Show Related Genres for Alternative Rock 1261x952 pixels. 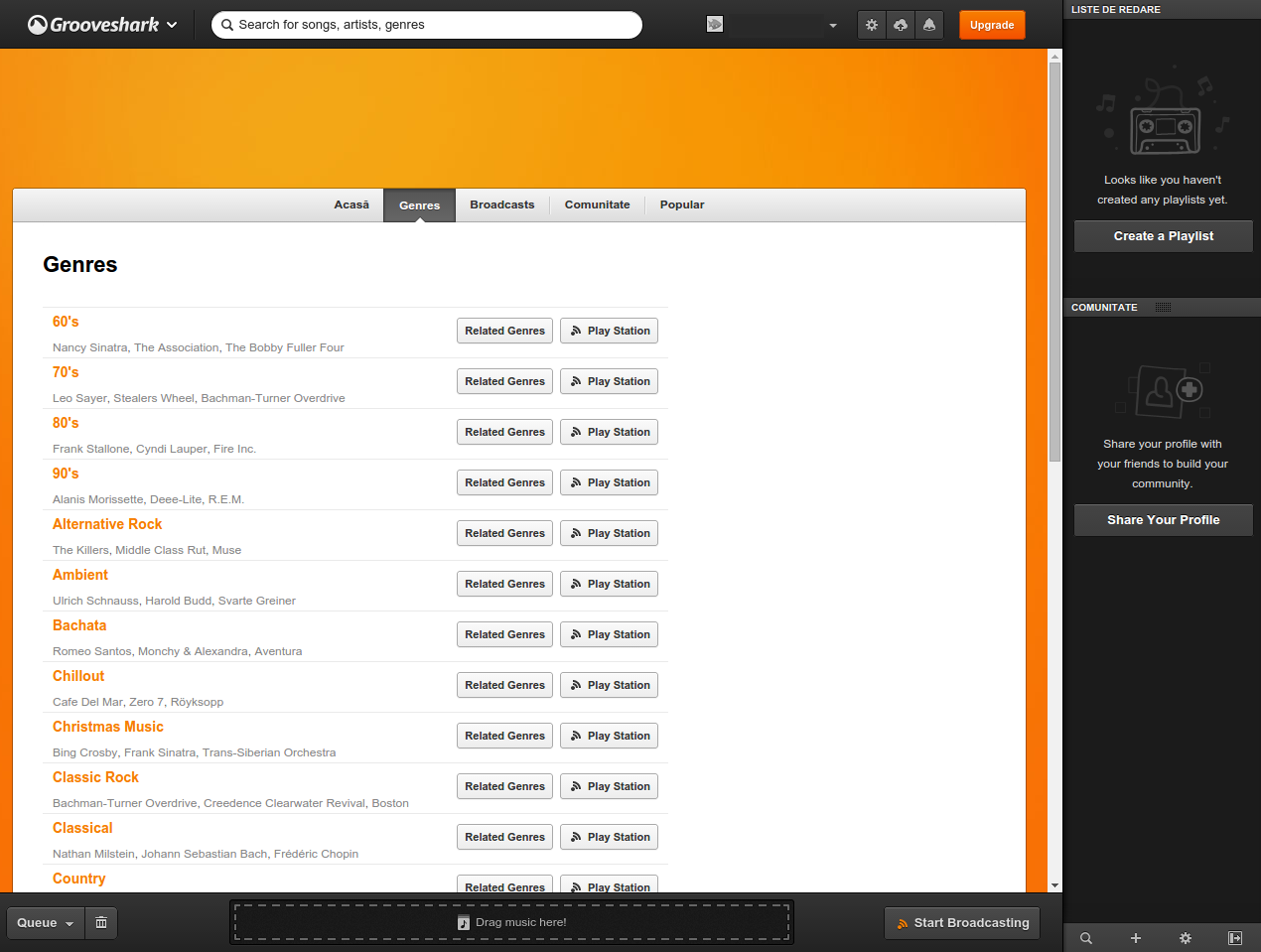pos(504,533)
